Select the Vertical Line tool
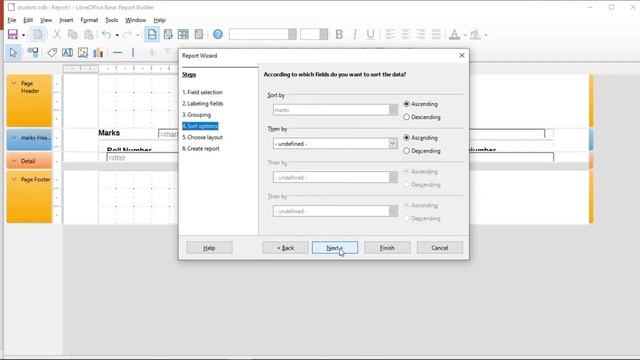This screenshot has width=640, height=360. coord(133,53)
